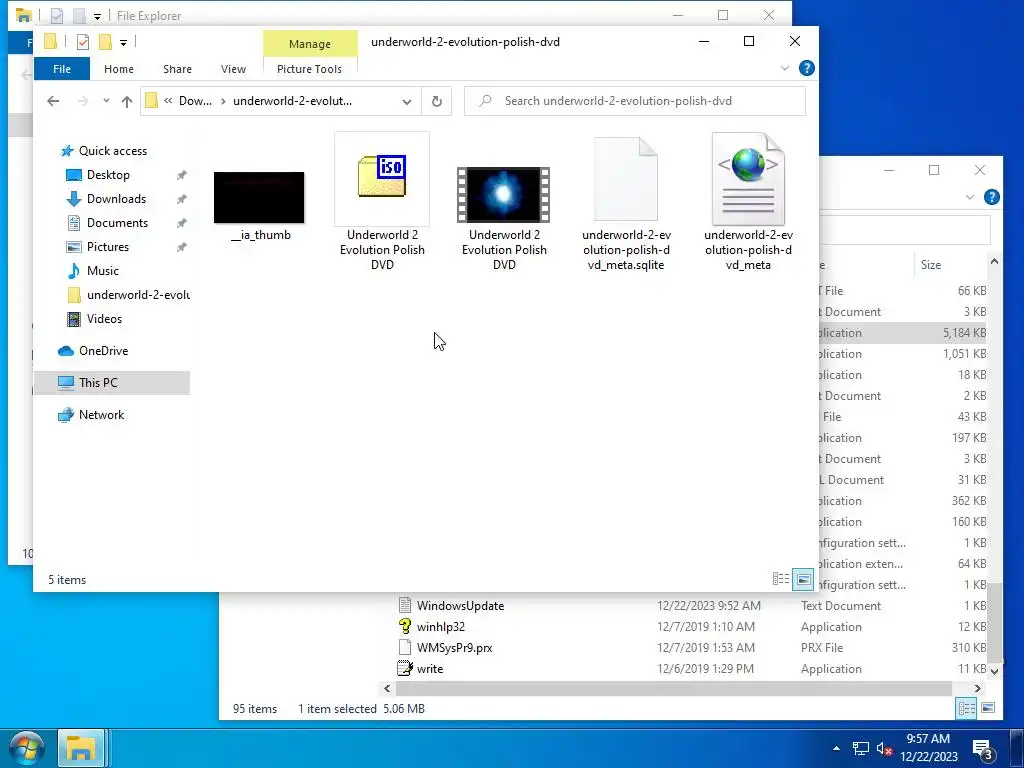This screenshot has width=1024, height=768.
Task: Open help in the back Explorer window
Action: tap(991, 197)
